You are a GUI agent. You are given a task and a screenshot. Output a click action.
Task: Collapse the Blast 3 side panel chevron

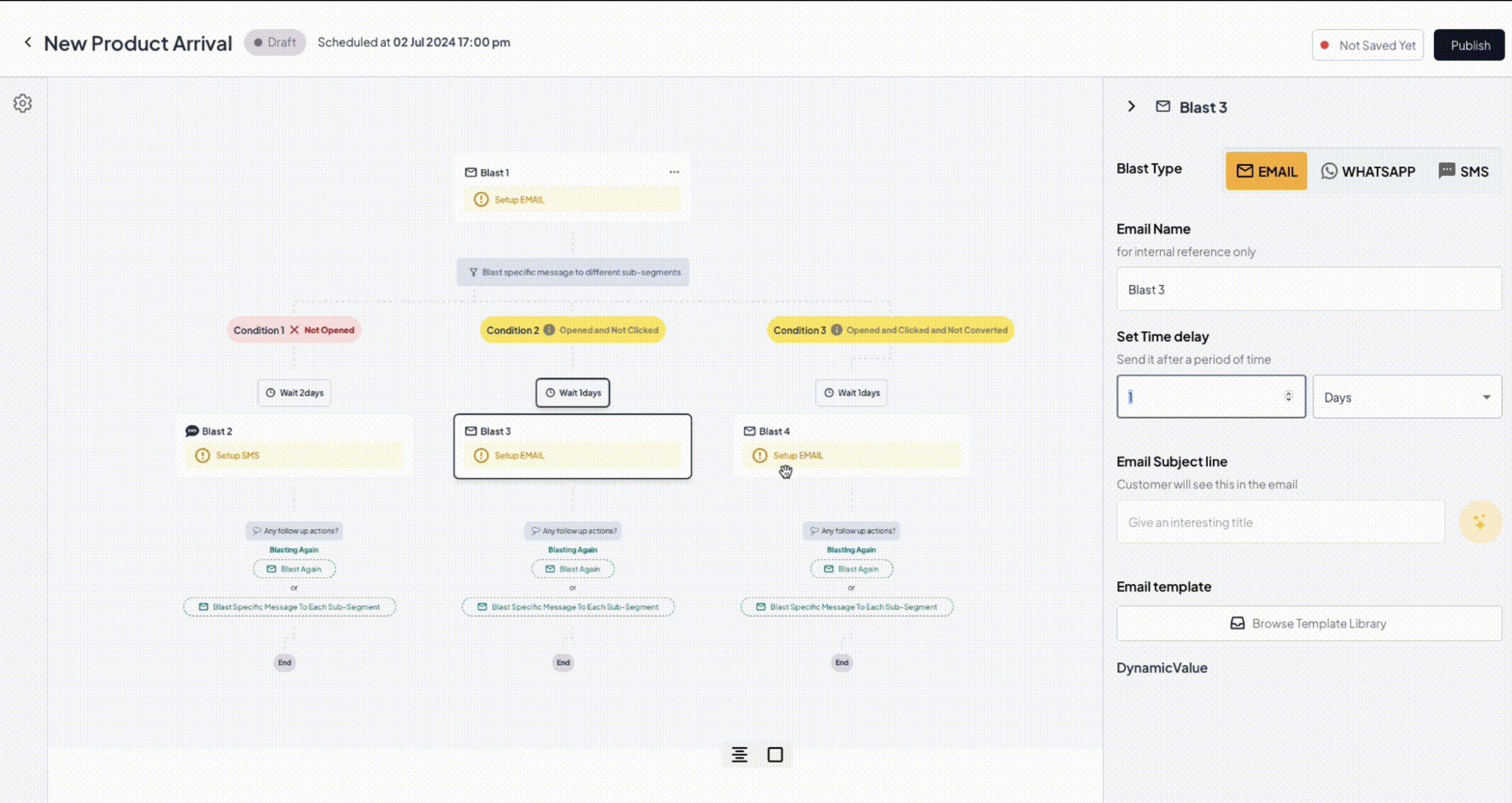pyautogui.click(x=1131, y=107)
